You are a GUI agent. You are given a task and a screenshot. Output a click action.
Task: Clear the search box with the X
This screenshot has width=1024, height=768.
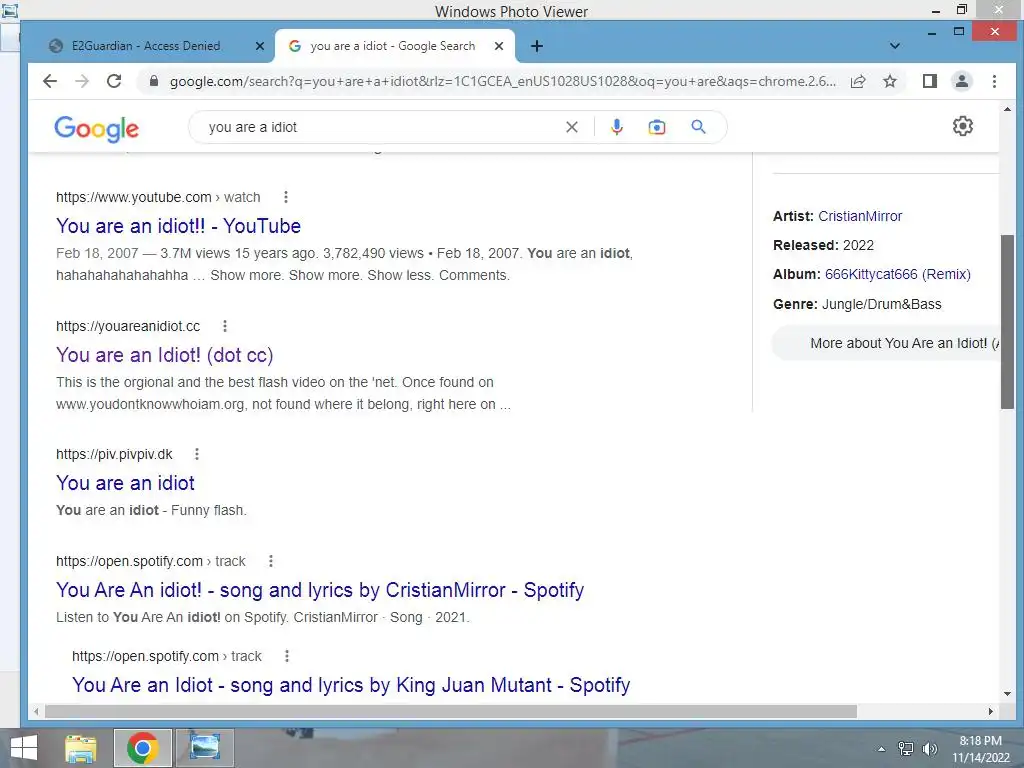coord(571,127)
